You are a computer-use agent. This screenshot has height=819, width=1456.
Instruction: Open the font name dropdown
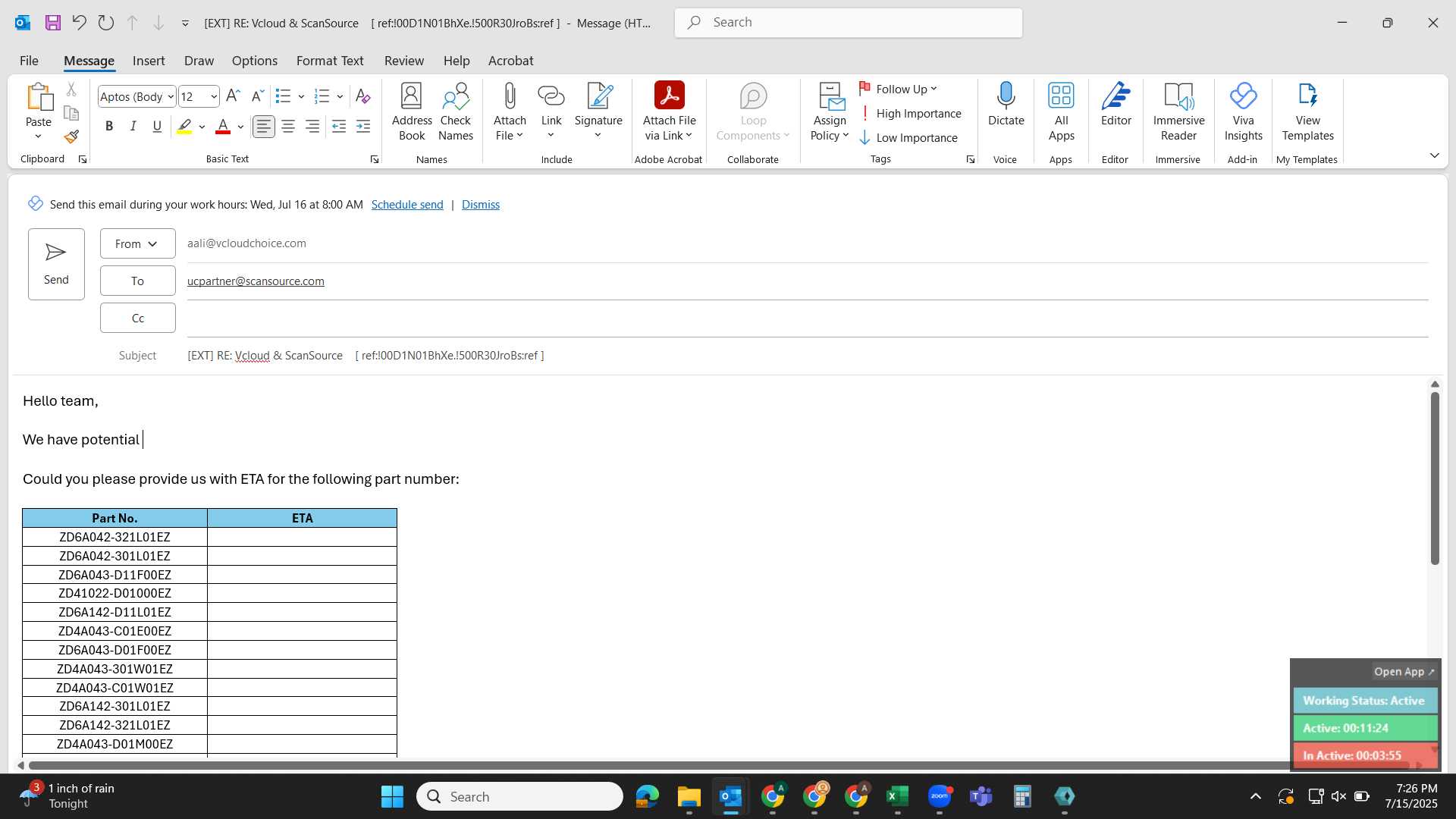pos(171,96)
